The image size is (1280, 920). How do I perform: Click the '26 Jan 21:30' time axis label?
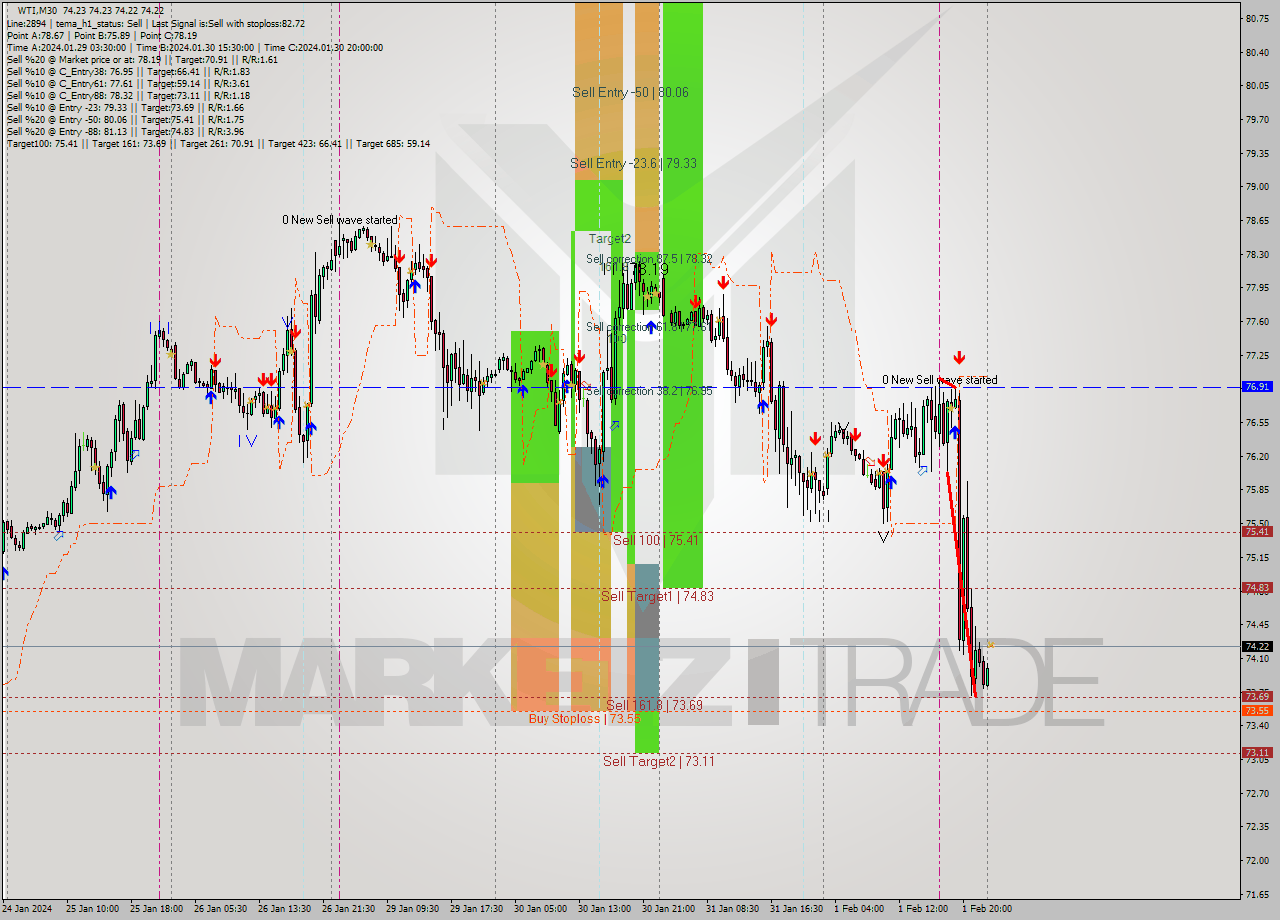pos(348,909)
